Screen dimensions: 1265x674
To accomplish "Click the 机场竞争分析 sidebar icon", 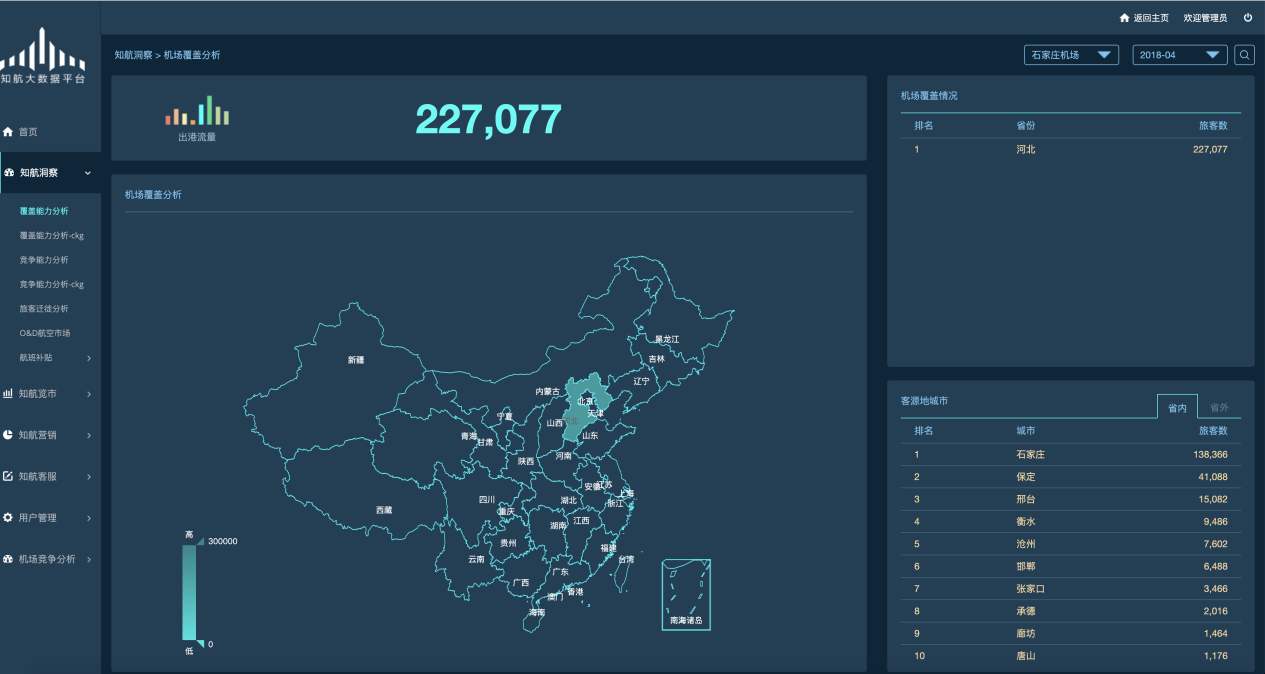I will tap(9, 560).
